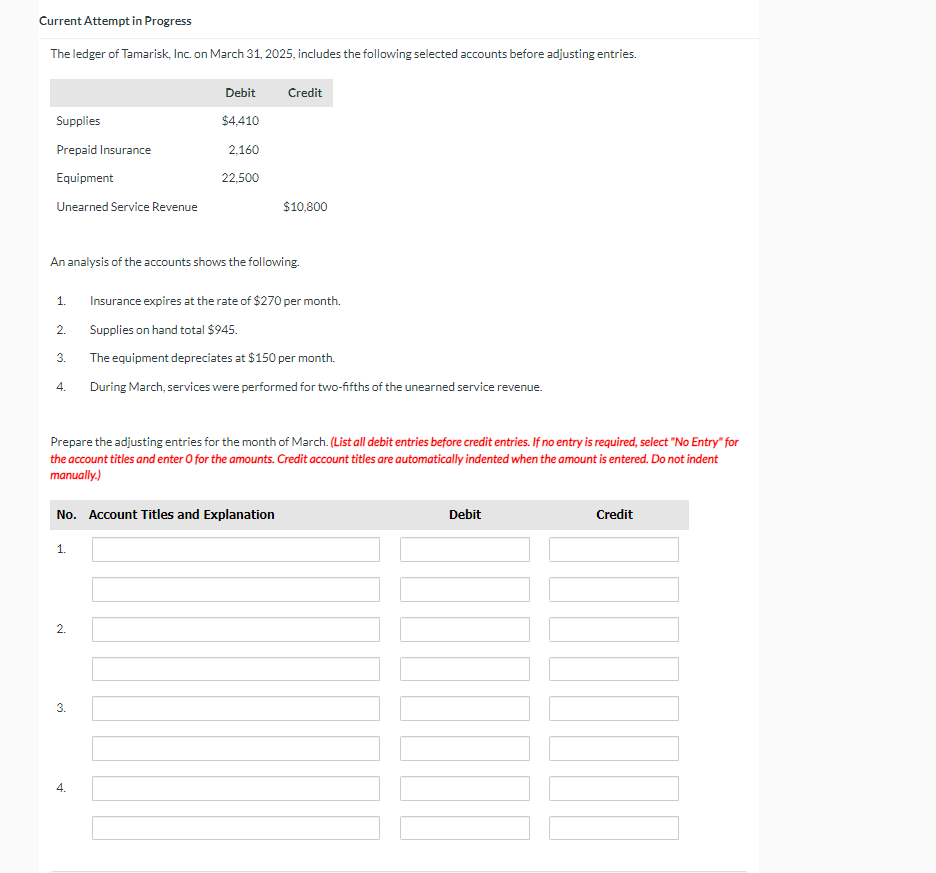Screen dimensions: 936x873
Task: Click the credit field in entry 4's first row
Action: pyautogui.click(x=613, y=788)
